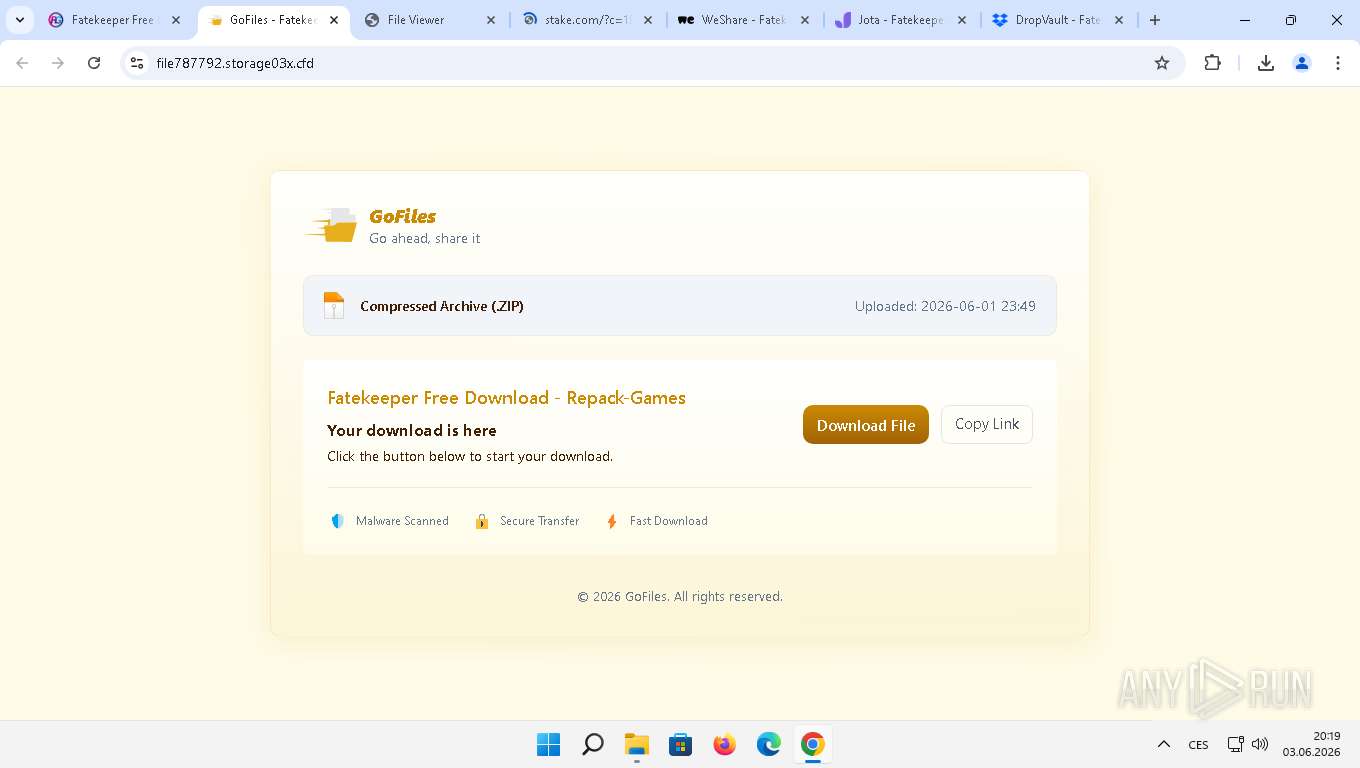
Task: Go forward to next page
Action: point(58,63)
